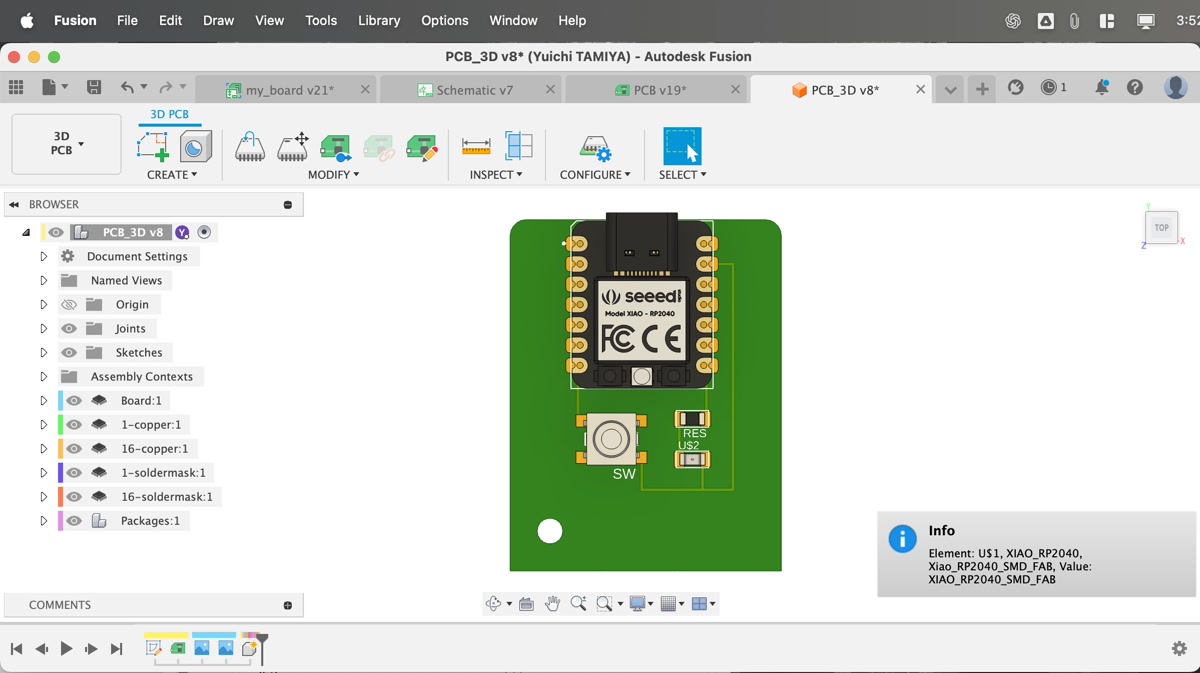Hide the Joints folder
The height and width of the screenshot is (673, 1200).
69,328
